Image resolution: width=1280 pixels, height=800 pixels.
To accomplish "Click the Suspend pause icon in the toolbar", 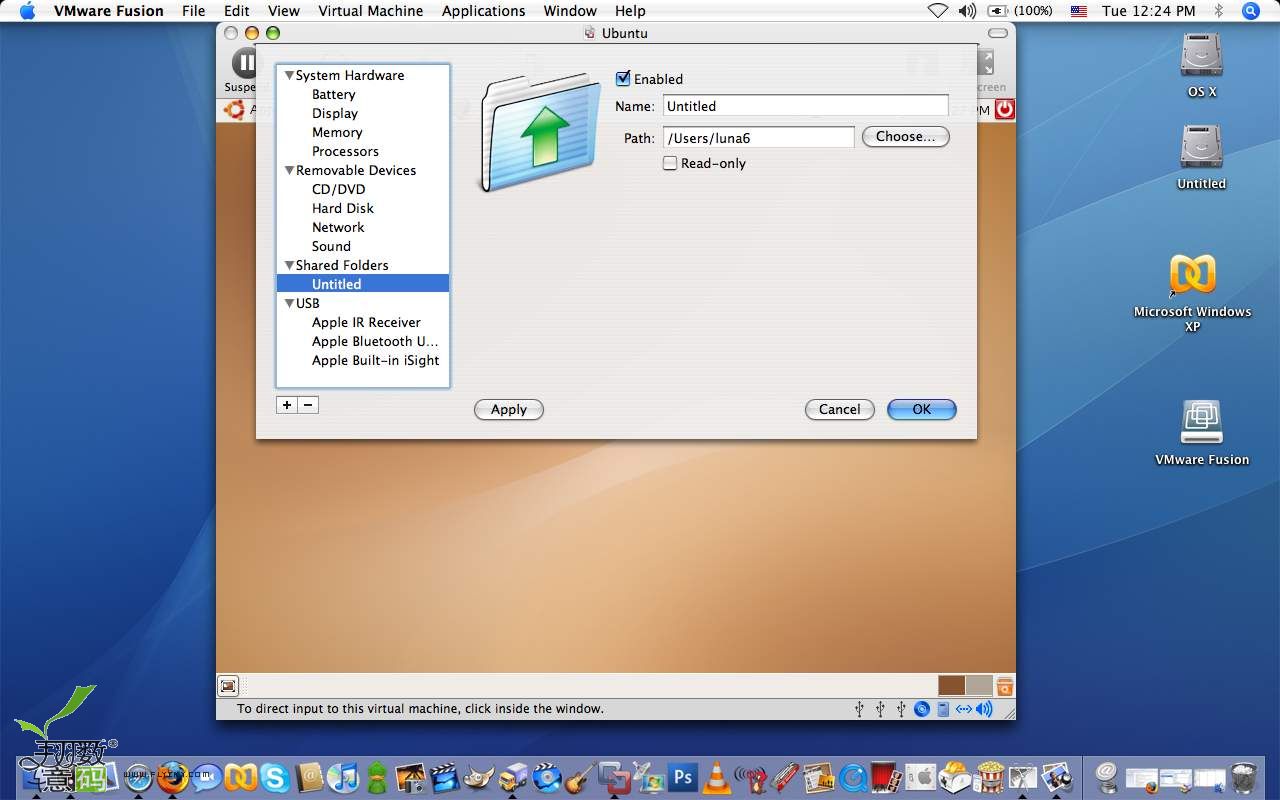I will point(244,63).
